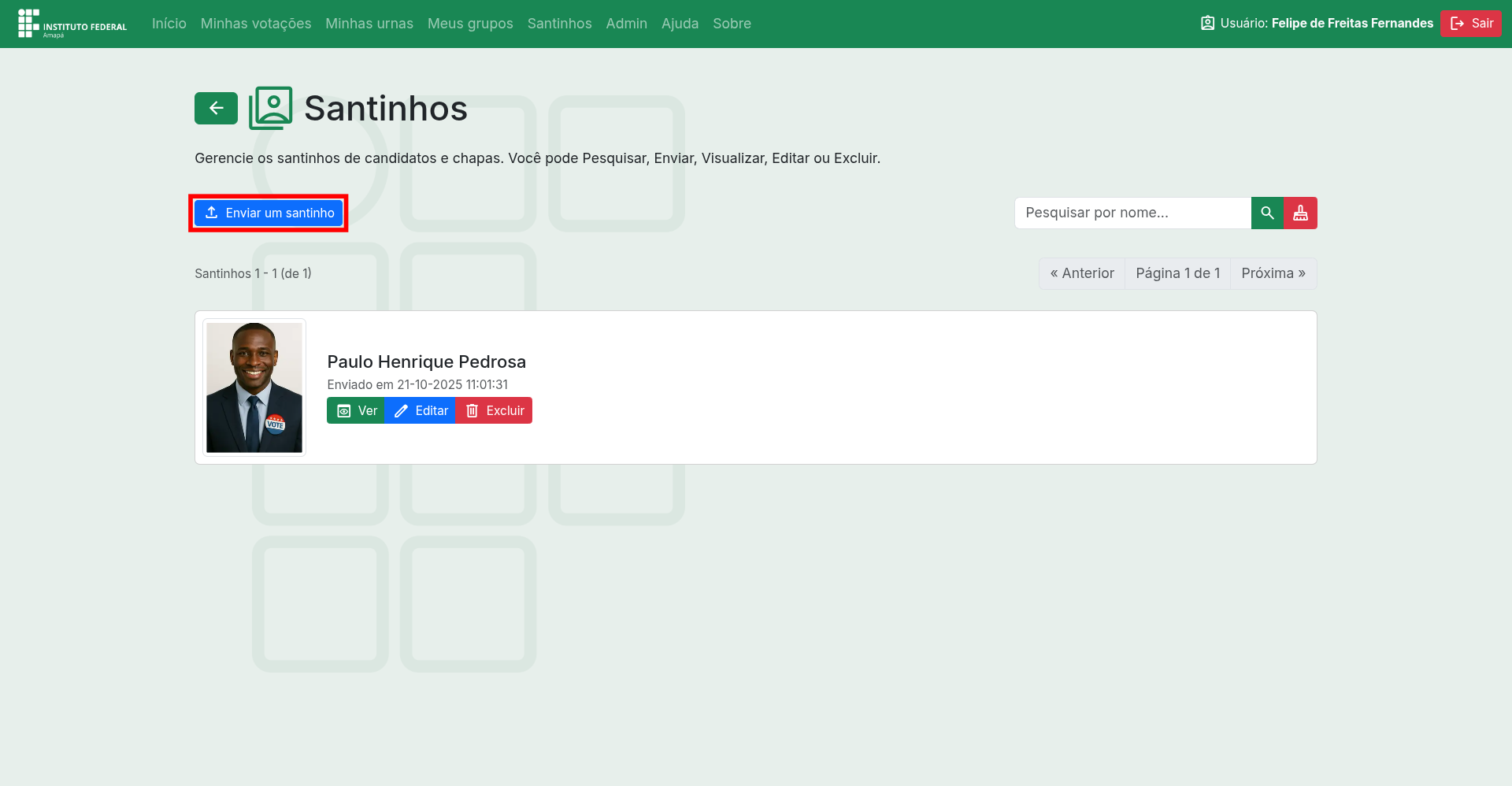Edit the santinho using Editar button
The height and width of the screenshot is (786, 1512).
[x=420, y=411]
